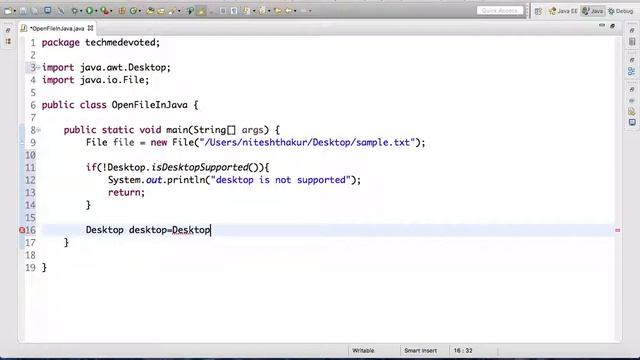The width and height of the screenshot is (640, 360).
Task: Collapse the import block fold marker at line 3
Action: (x=38, y=67)
